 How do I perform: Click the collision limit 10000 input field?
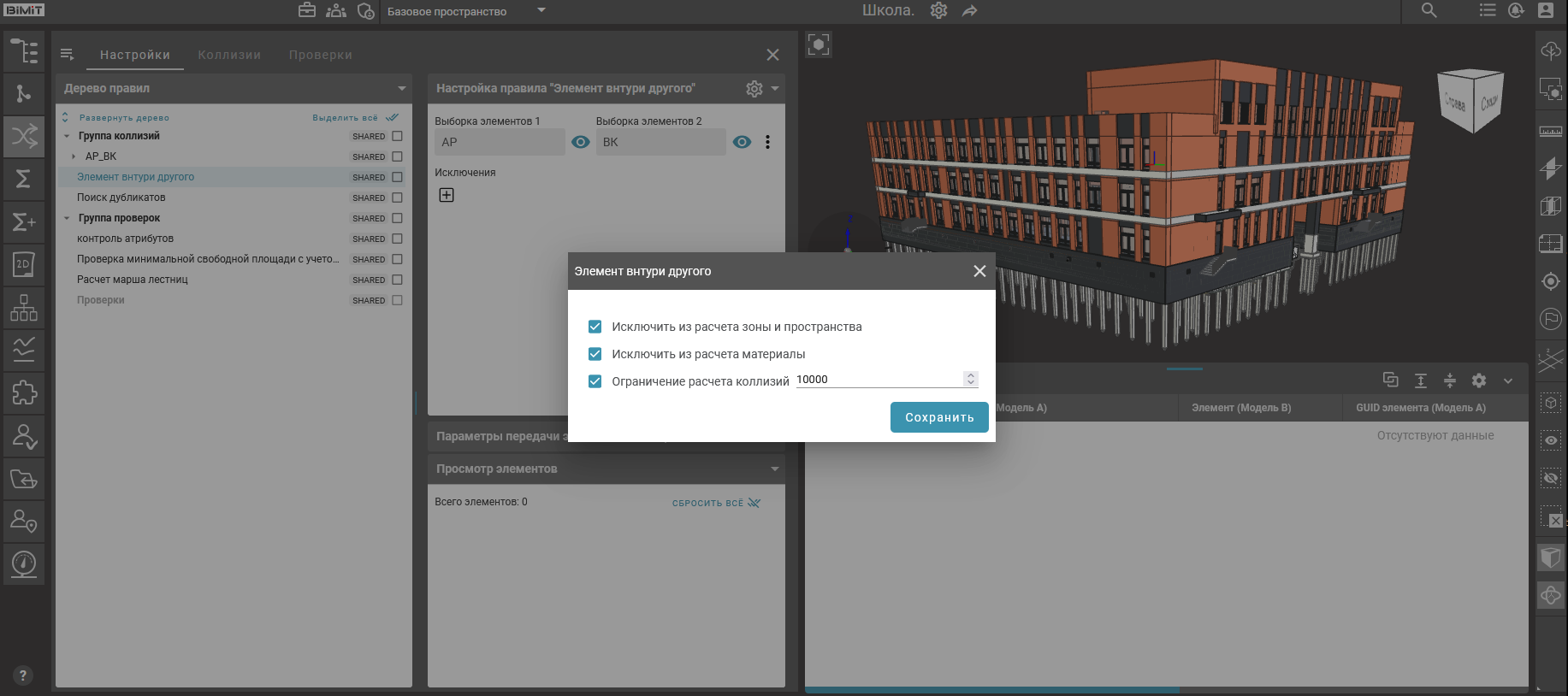[877, 380]
